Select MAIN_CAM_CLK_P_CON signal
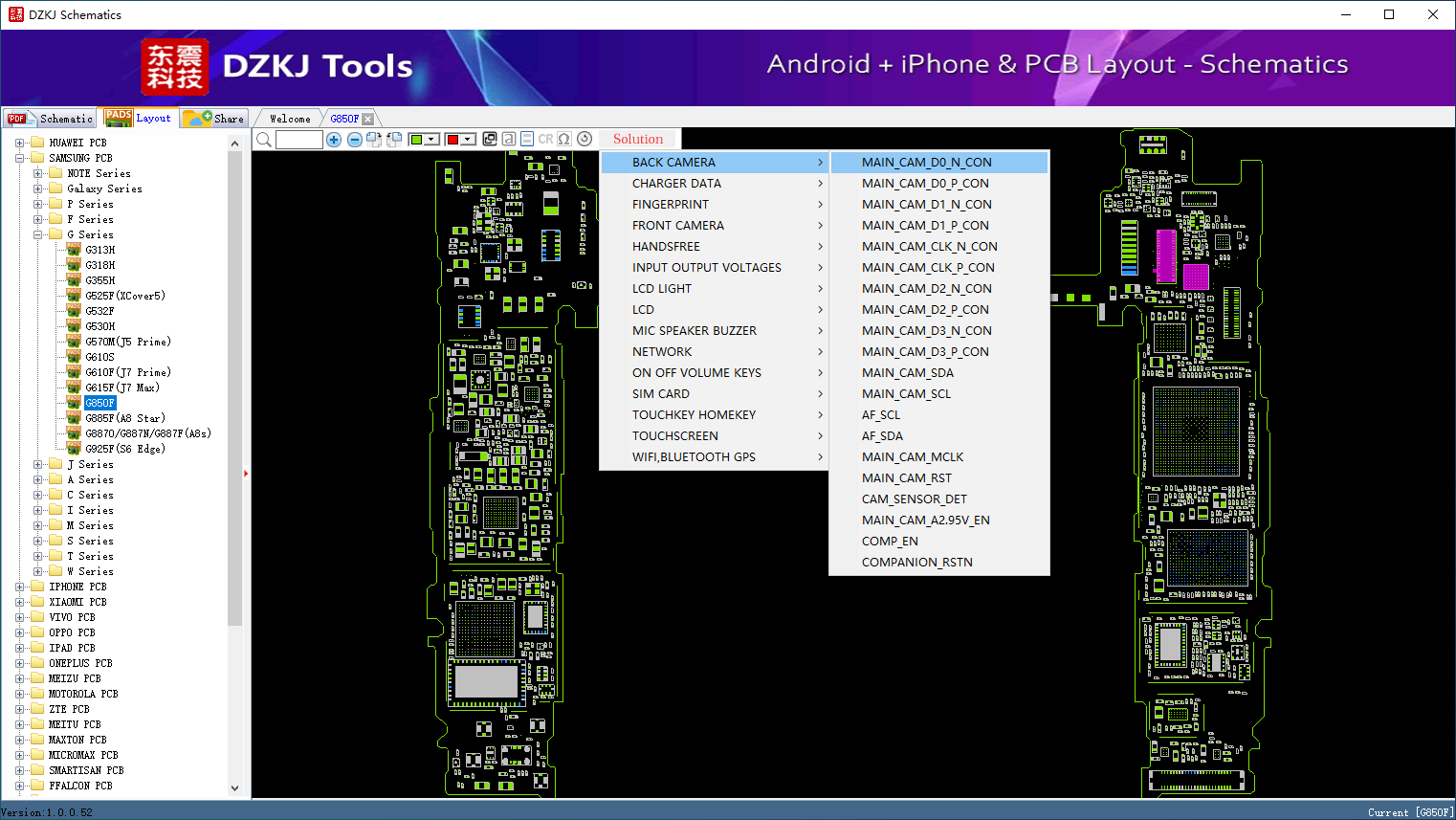The width and height of the screenshot is (1456, 820). click(939, 268)
